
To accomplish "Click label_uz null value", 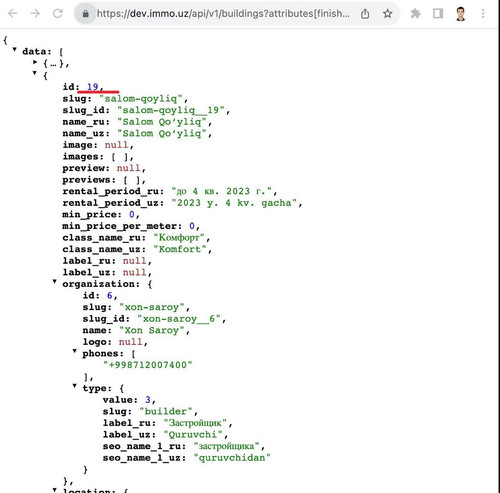I will [x=135, y=272].
